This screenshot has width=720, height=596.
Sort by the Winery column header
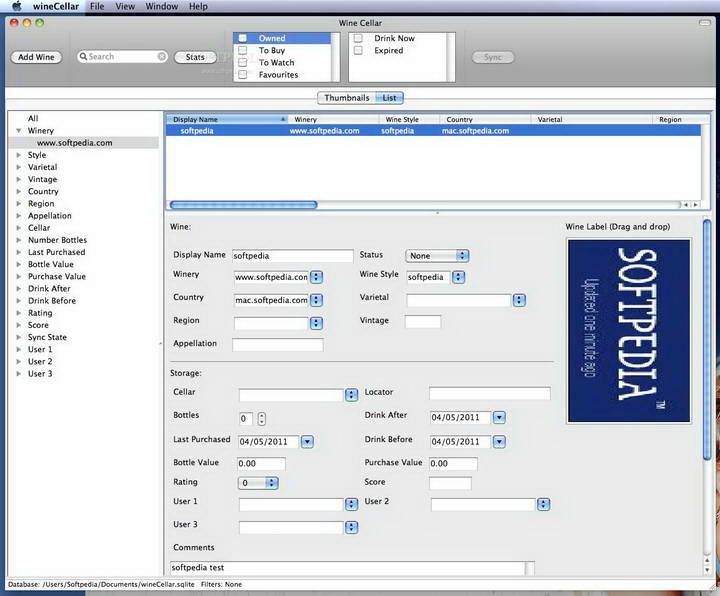(333, 119)
